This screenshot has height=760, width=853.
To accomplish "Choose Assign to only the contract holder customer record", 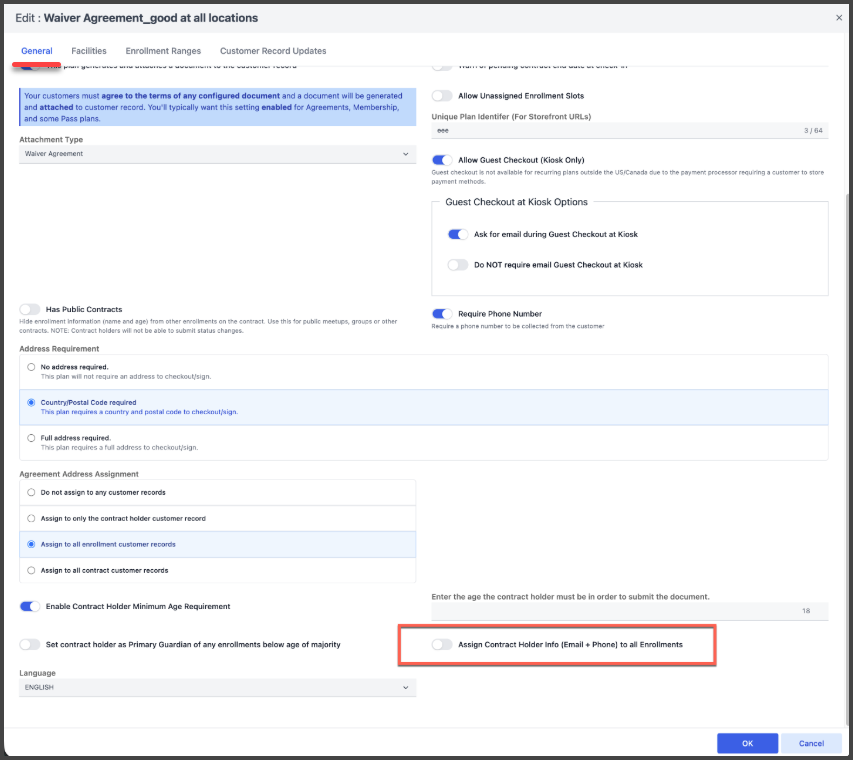I will coord(31,519).
